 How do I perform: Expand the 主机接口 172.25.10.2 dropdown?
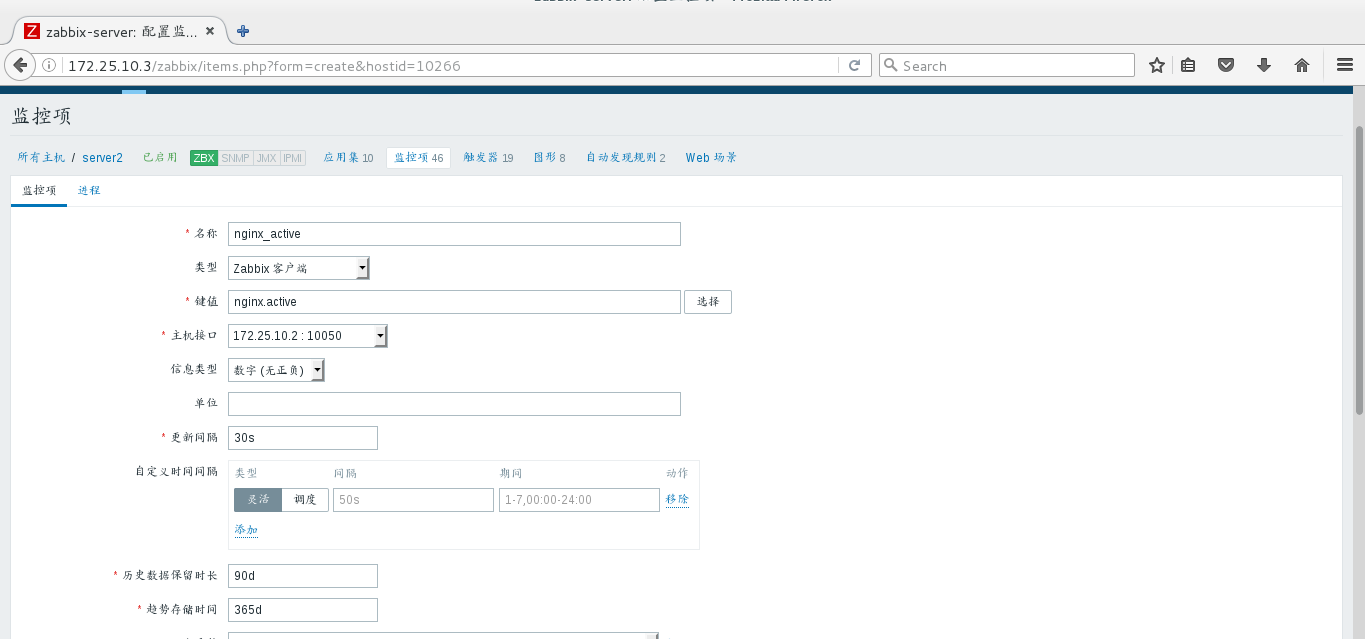pyautogui.click(x=308, y=336)
